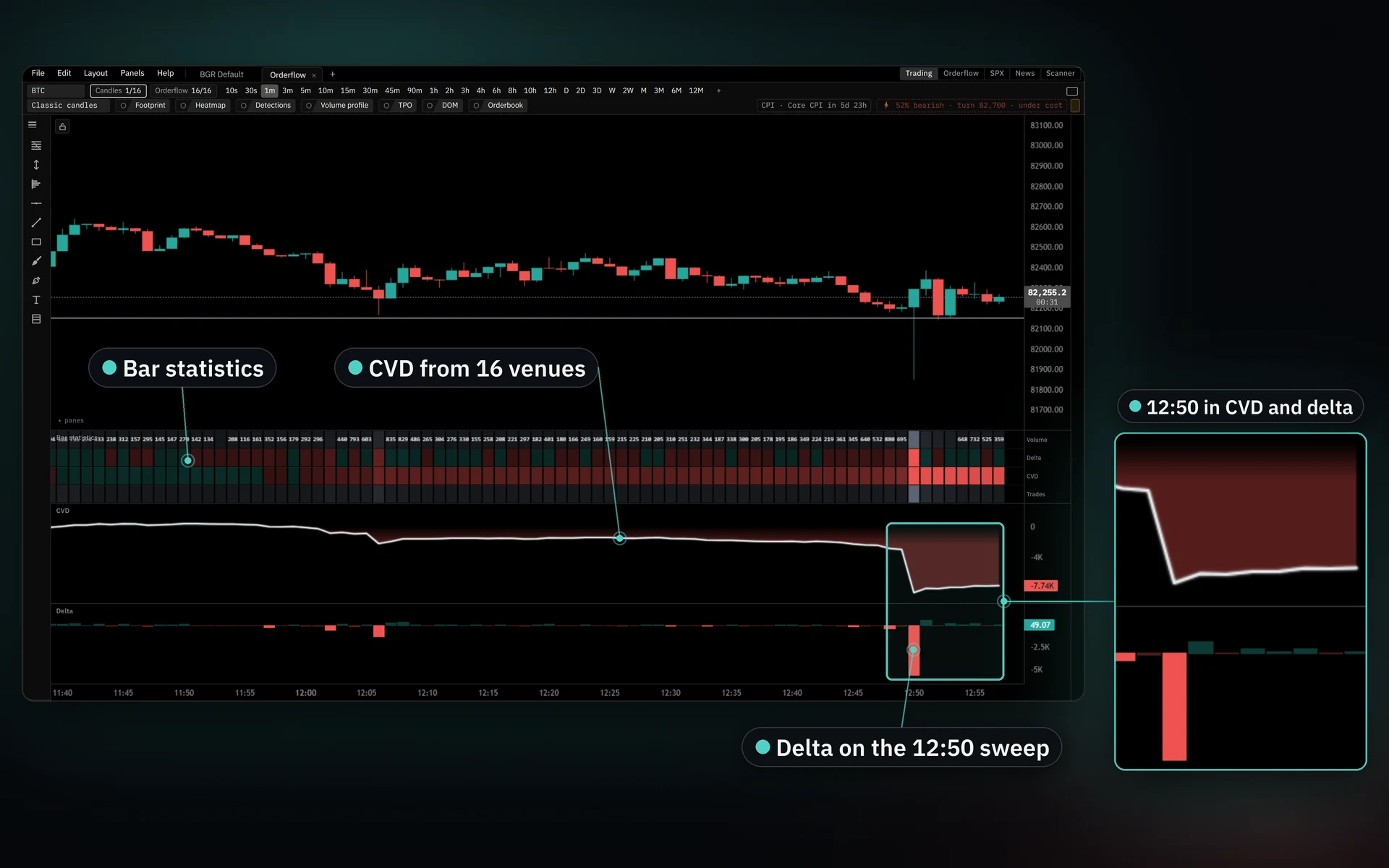Viewport: 1389px width, 868px height.
Task: Toggle the chart lock icon
Action: (x=63, y=127)
